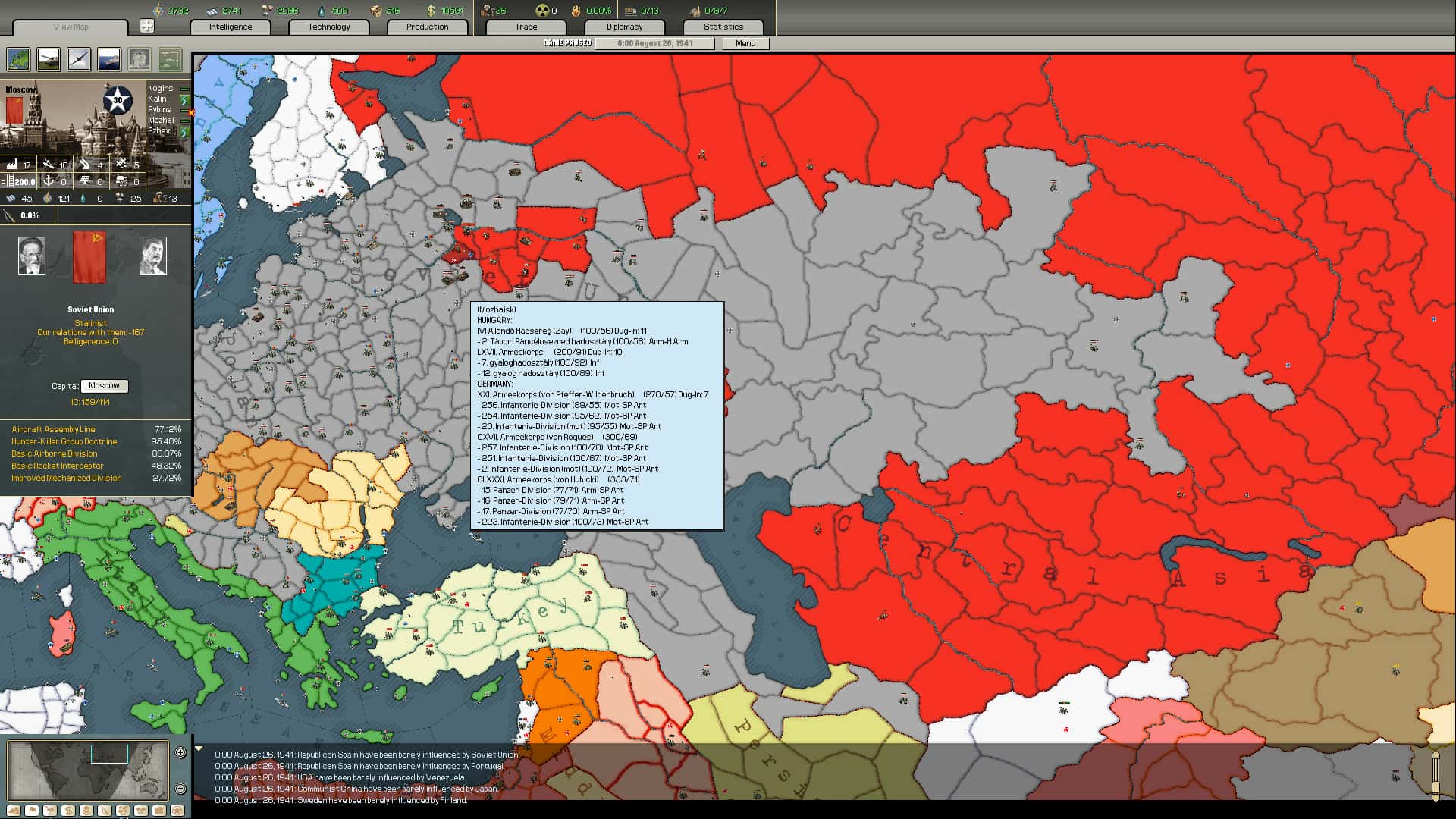Toggle the green icon next to Kalini
The image size is (1456, 819).
click(x=184, y=99)
